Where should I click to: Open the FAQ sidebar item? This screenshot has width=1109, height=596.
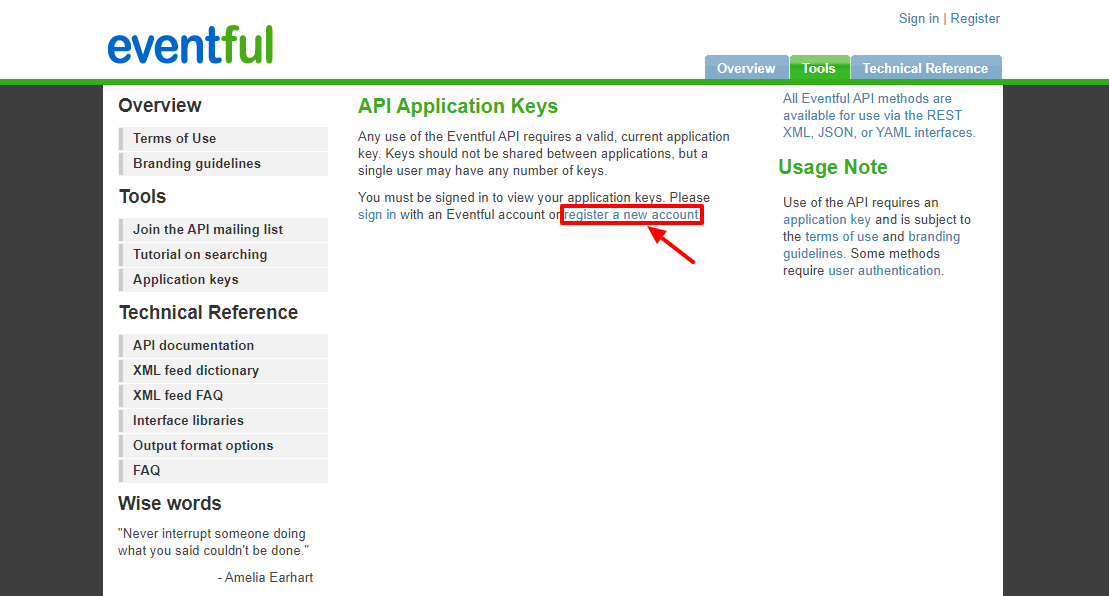point(223,471)
